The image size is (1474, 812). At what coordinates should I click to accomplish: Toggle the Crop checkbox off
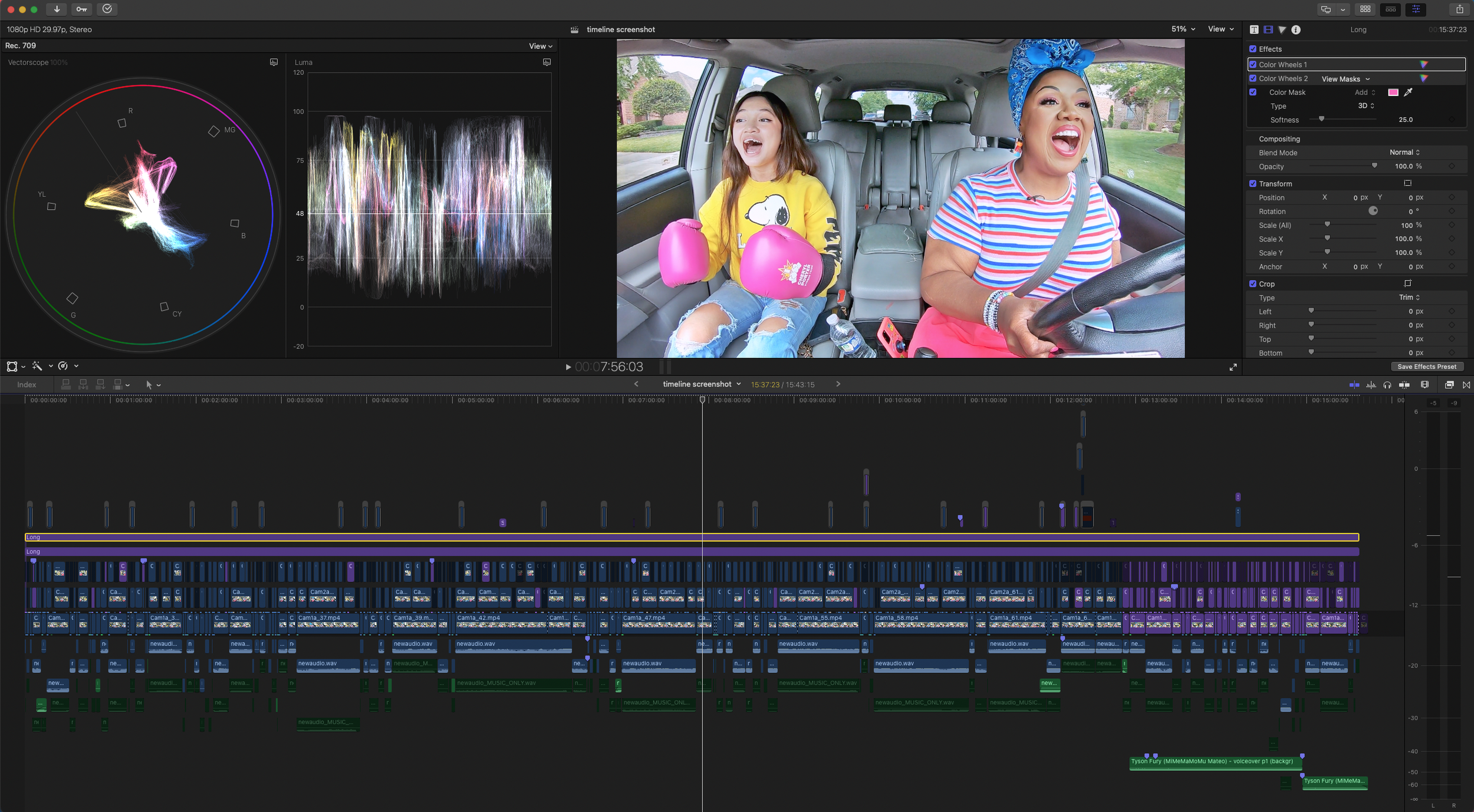[1253, 283]
